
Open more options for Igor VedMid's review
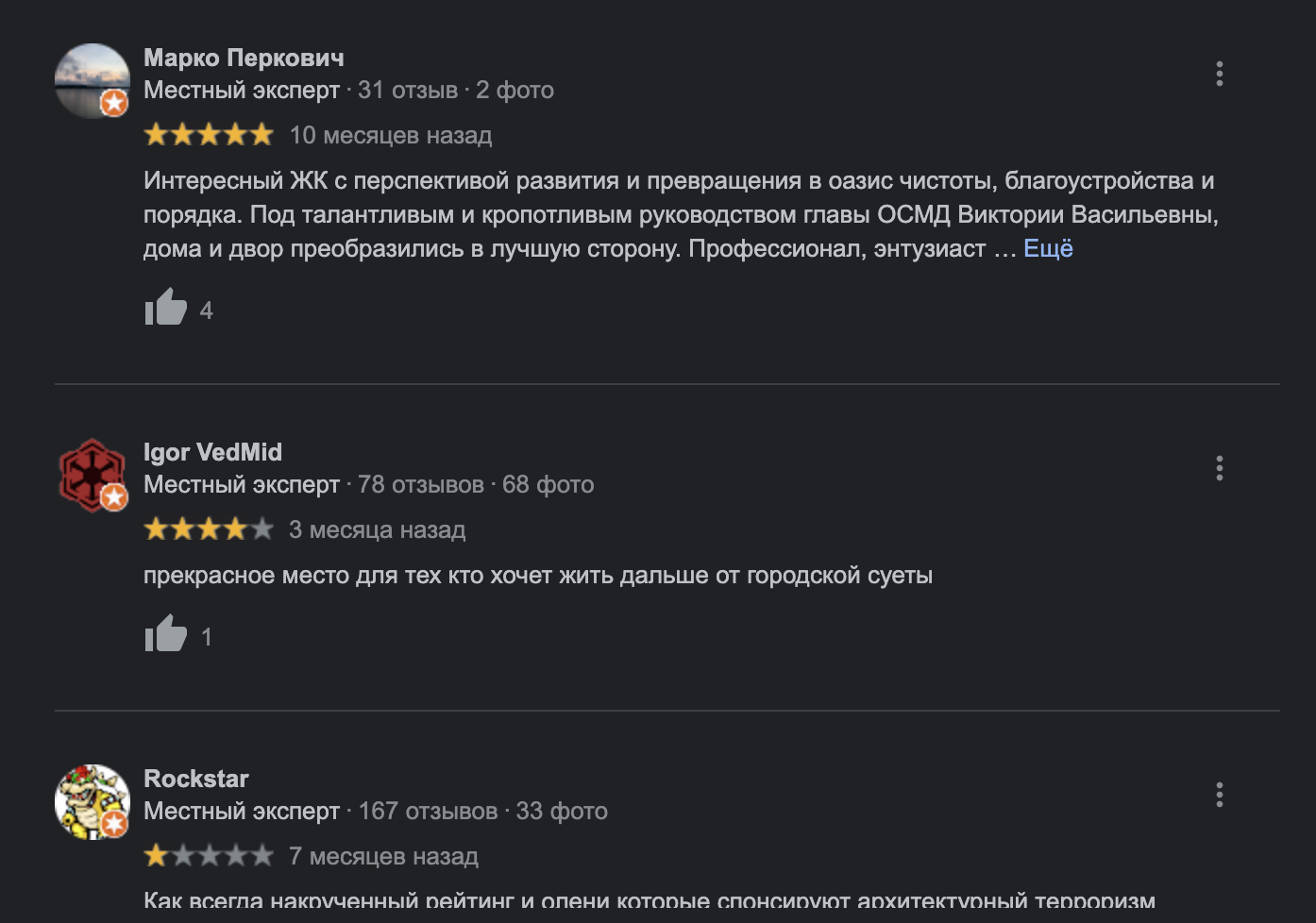[x=1219, y=468]
